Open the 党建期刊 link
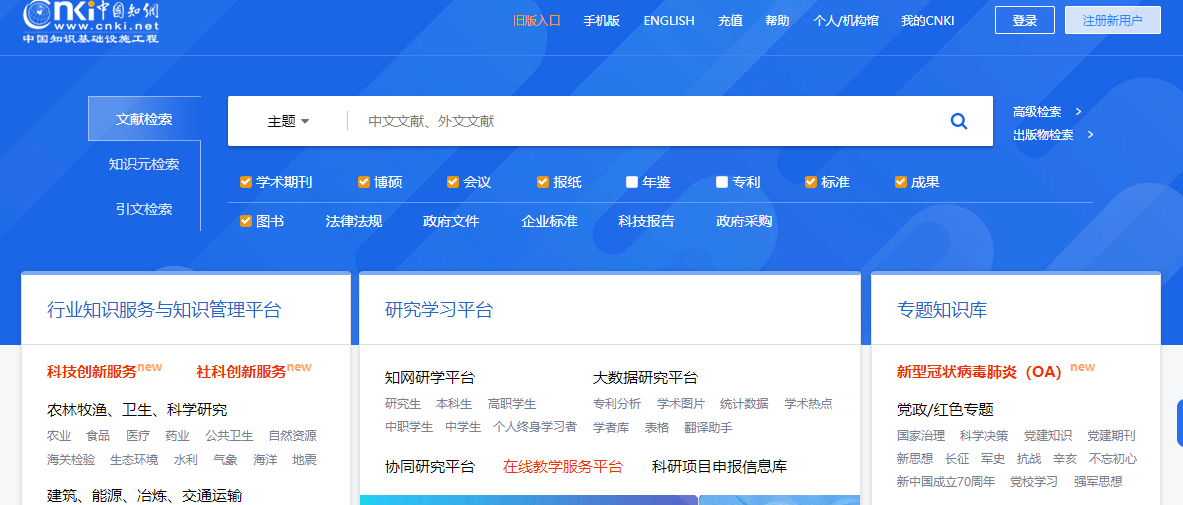This screenshot has width=1183, height=505. (1111, 436)
